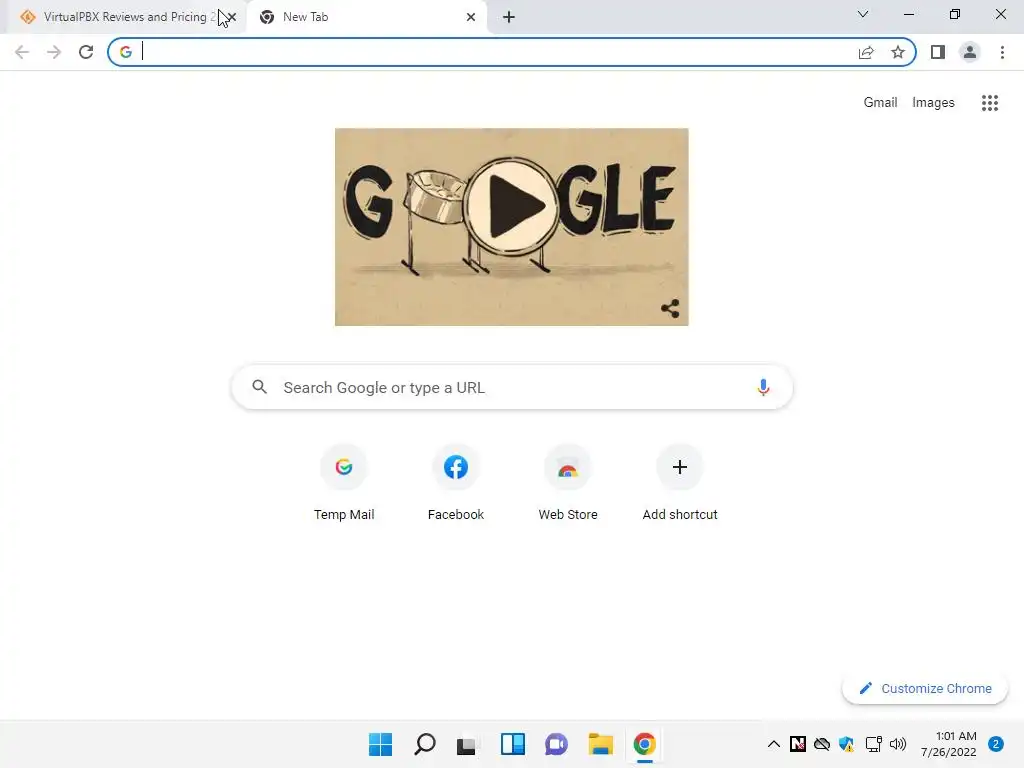
Task: Open a new tab with plus button
Action: (x=509, y=17)
